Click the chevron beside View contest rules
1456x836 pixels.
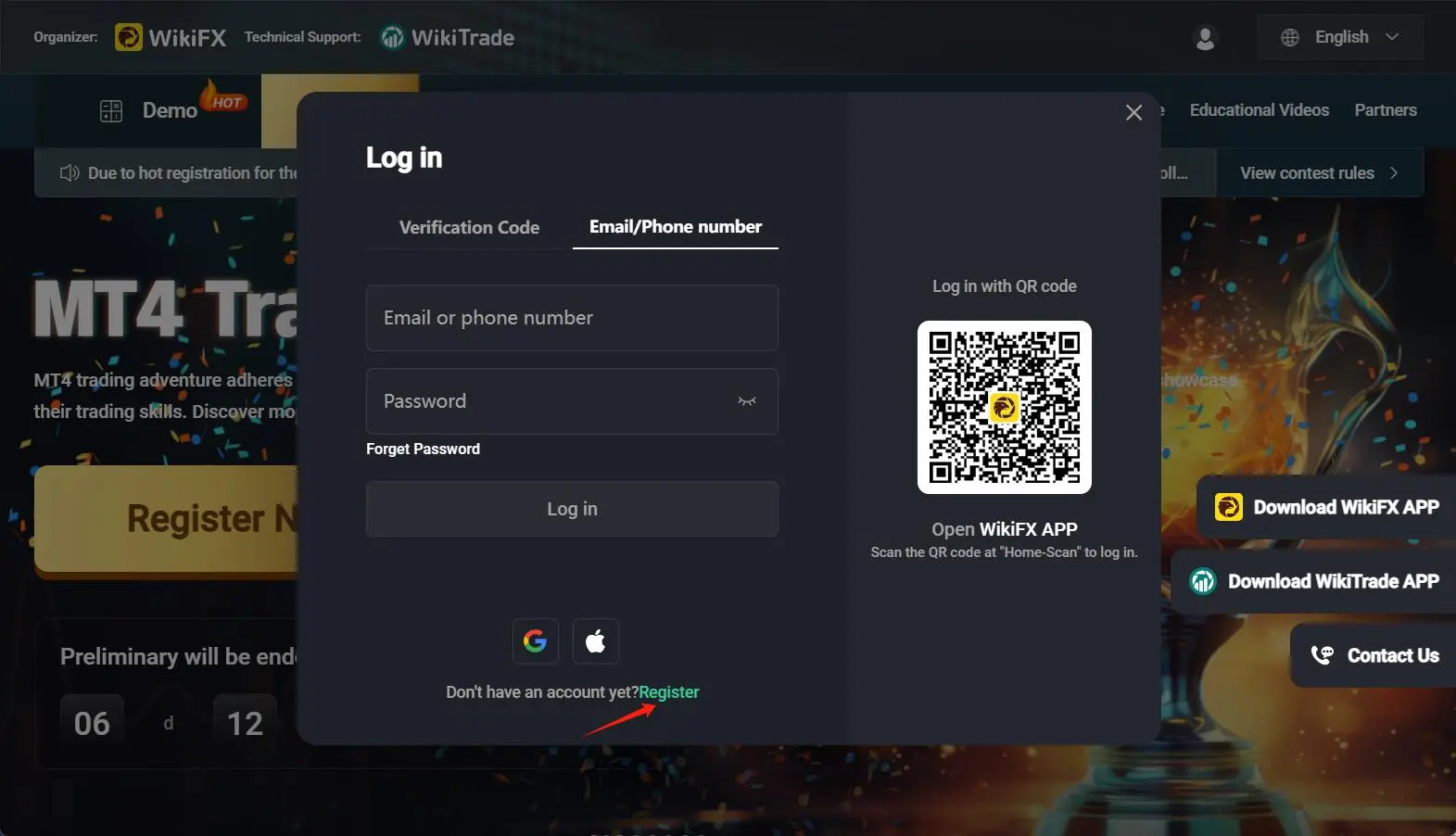1394,173
